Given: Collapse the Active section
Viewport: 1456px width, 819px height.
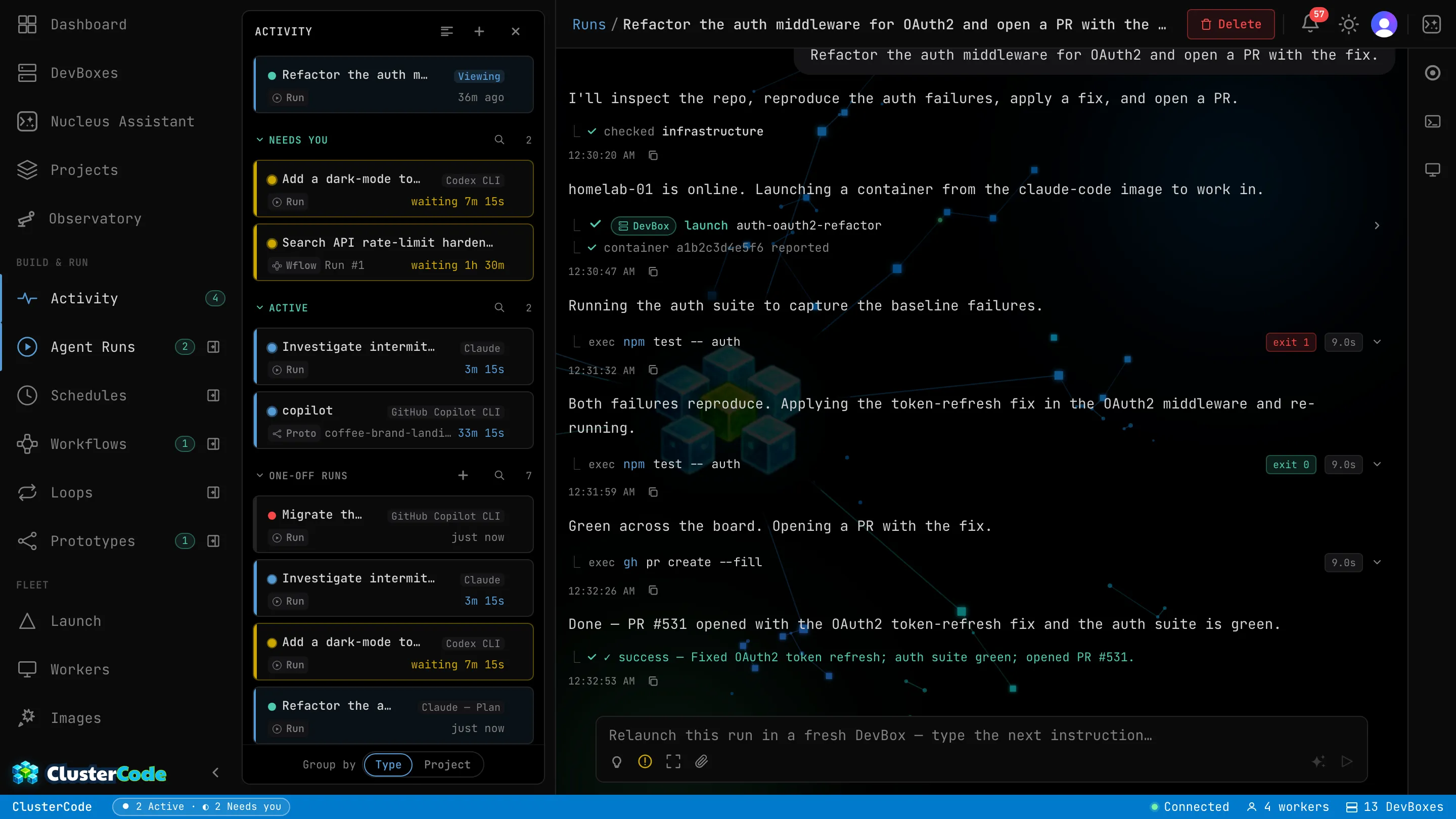Looking at the screenshot, I should click(260, 307).
